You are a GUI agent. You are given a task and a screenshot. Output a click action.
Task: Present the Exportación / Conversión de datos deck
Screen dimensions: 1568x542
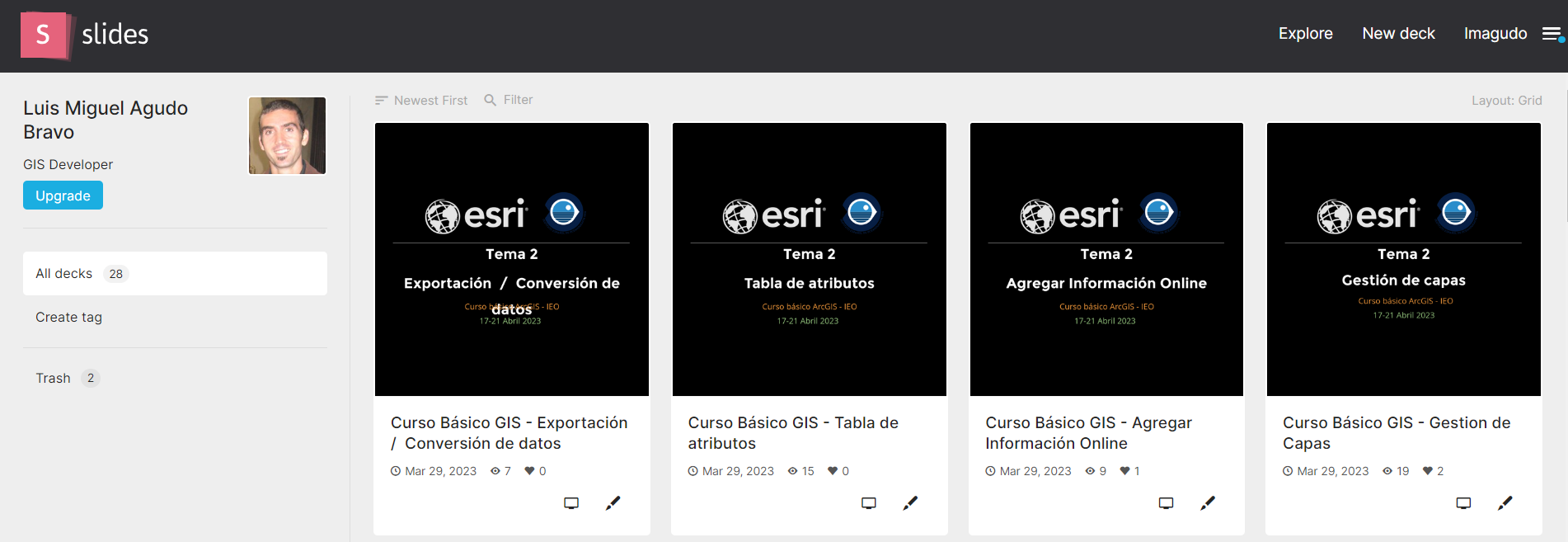(x=571, y=503)
